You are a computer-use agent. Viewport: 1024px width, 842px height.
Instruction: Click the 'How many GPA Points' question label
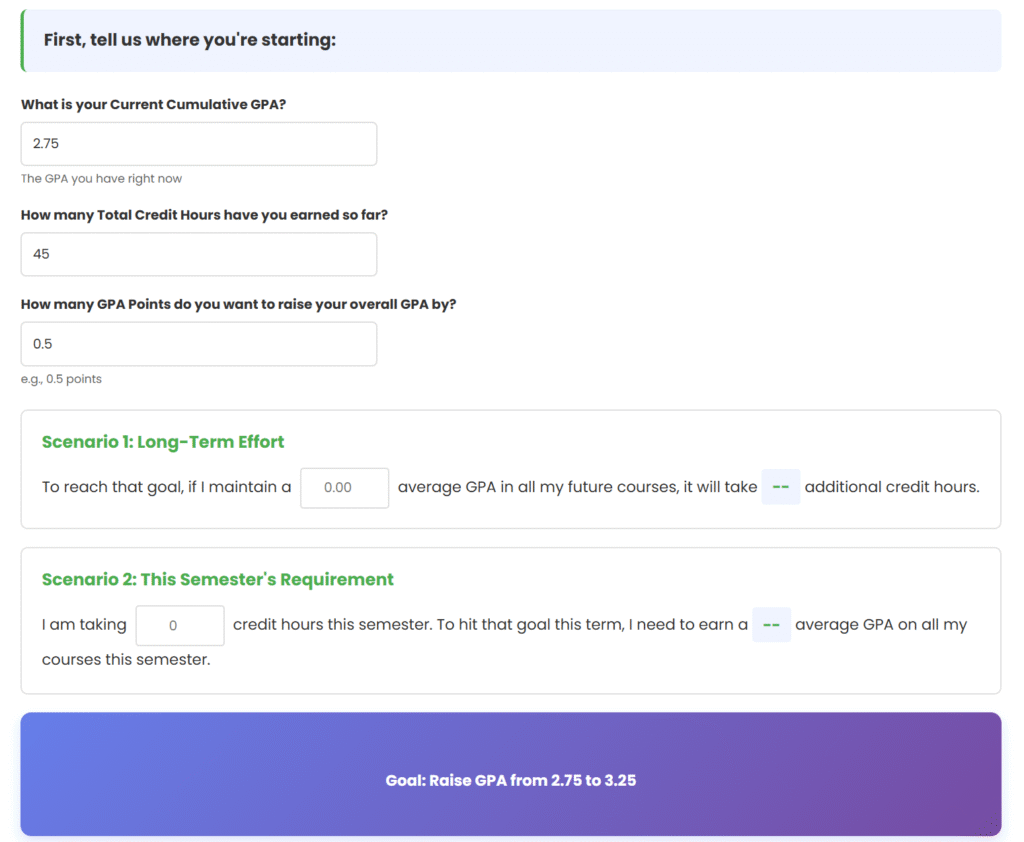[x=238, y=304]
